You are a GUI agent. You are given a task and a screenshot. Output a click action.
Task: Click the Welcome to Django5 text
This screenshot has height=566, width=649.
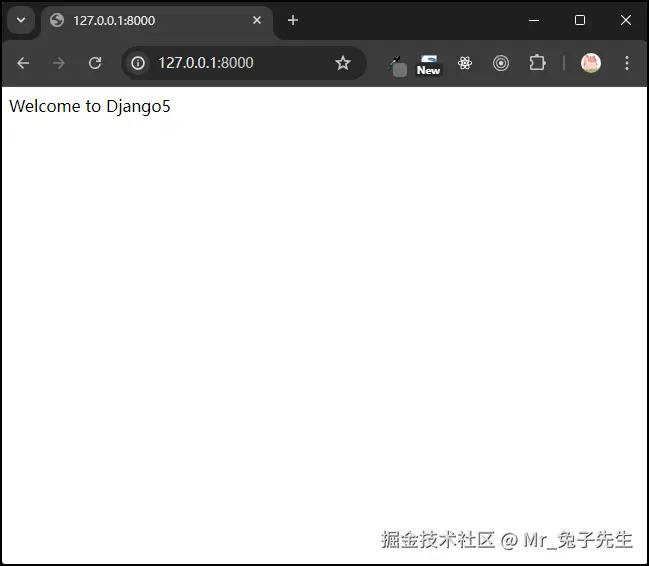(90, 107)
